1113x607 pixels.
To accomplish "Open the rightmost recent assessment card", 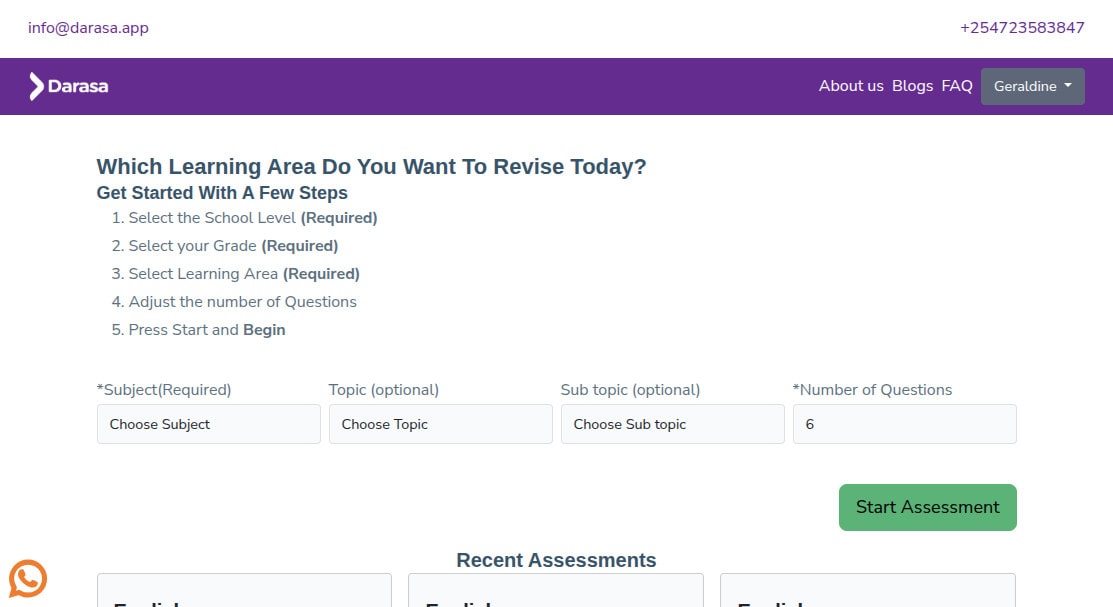I will click(x=867, y=592).
